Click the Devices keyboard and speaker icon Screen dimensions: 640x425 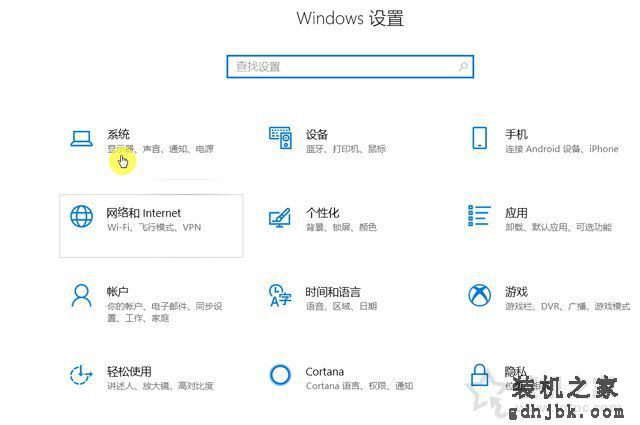(x=280, y=138)
